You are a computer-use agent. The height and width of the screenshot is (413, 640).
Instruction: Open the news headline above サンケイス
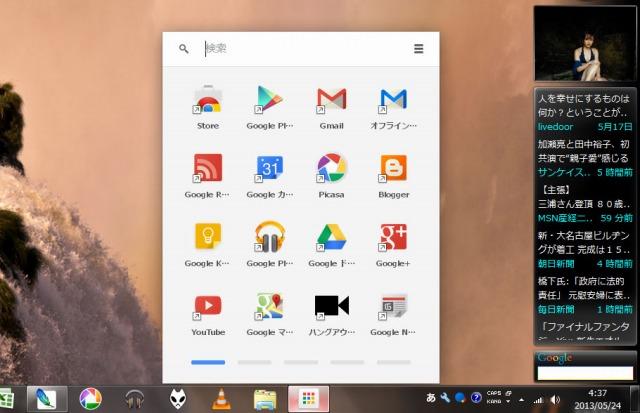click(x=584, y=151)
